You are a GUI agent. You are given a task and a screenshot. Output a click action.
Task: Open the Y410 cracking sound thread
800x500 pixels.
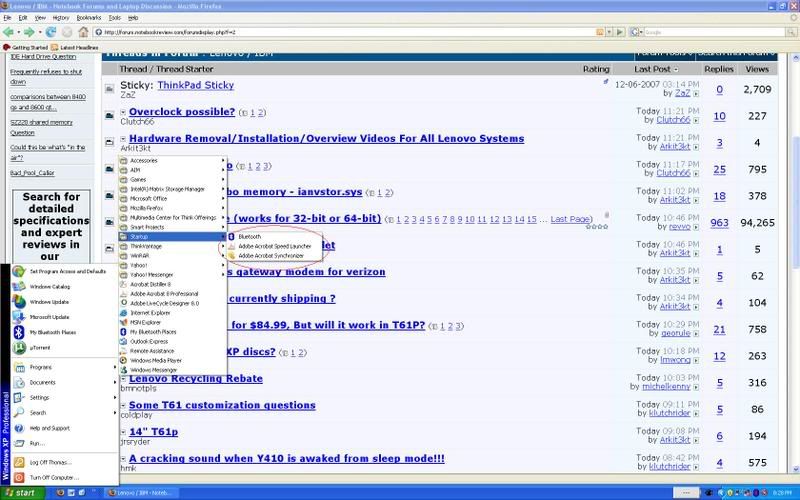click(x=287, y=458)
